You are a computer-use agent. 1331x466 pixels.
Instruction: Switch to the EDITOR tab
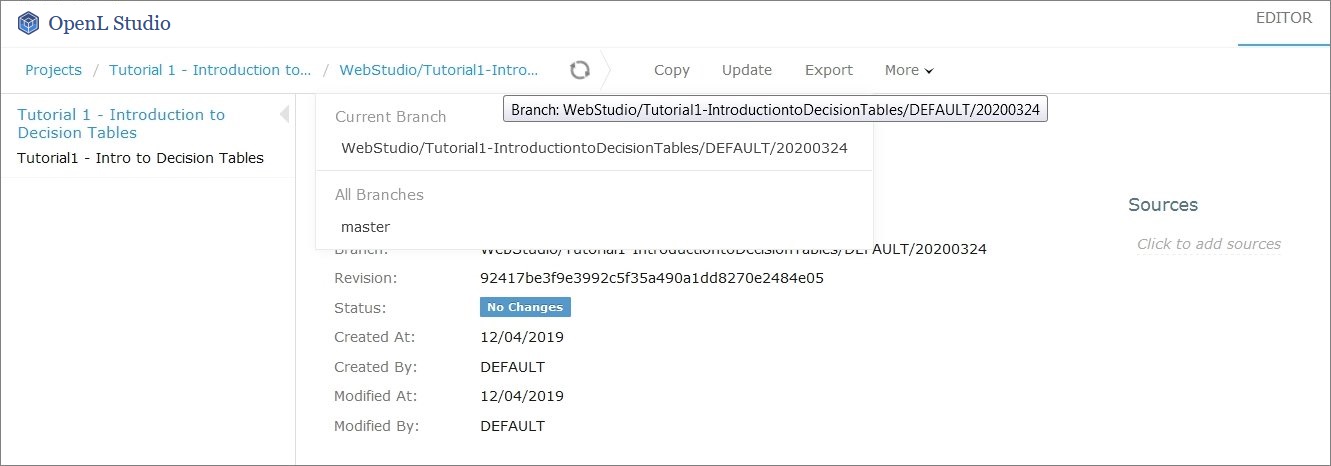coord(1284,19)
